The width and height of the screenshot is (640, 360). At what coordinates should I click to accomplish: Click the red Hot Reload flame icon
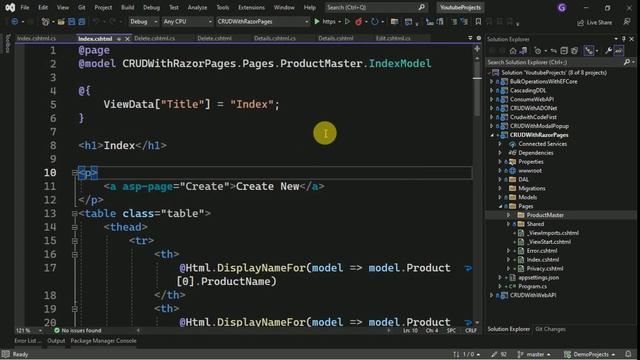pos(359,22)
